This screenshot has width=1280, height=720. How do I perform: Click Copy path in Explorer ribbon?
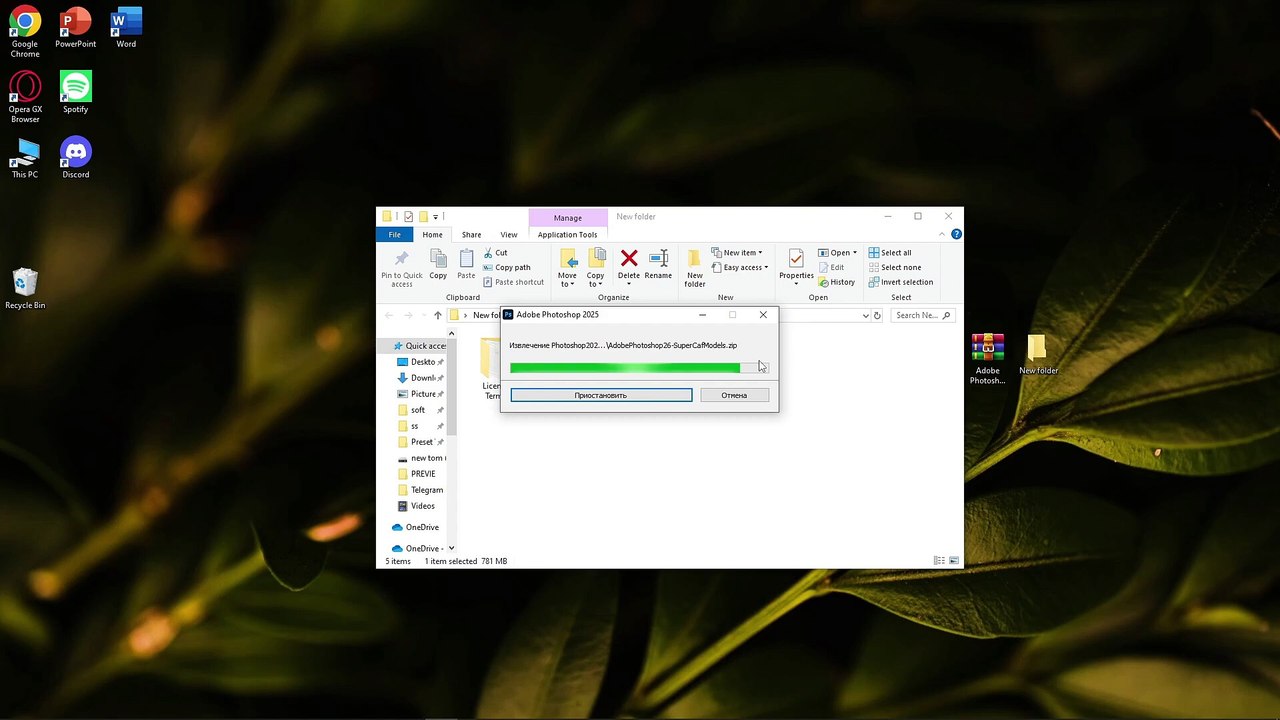coord(506,267)
